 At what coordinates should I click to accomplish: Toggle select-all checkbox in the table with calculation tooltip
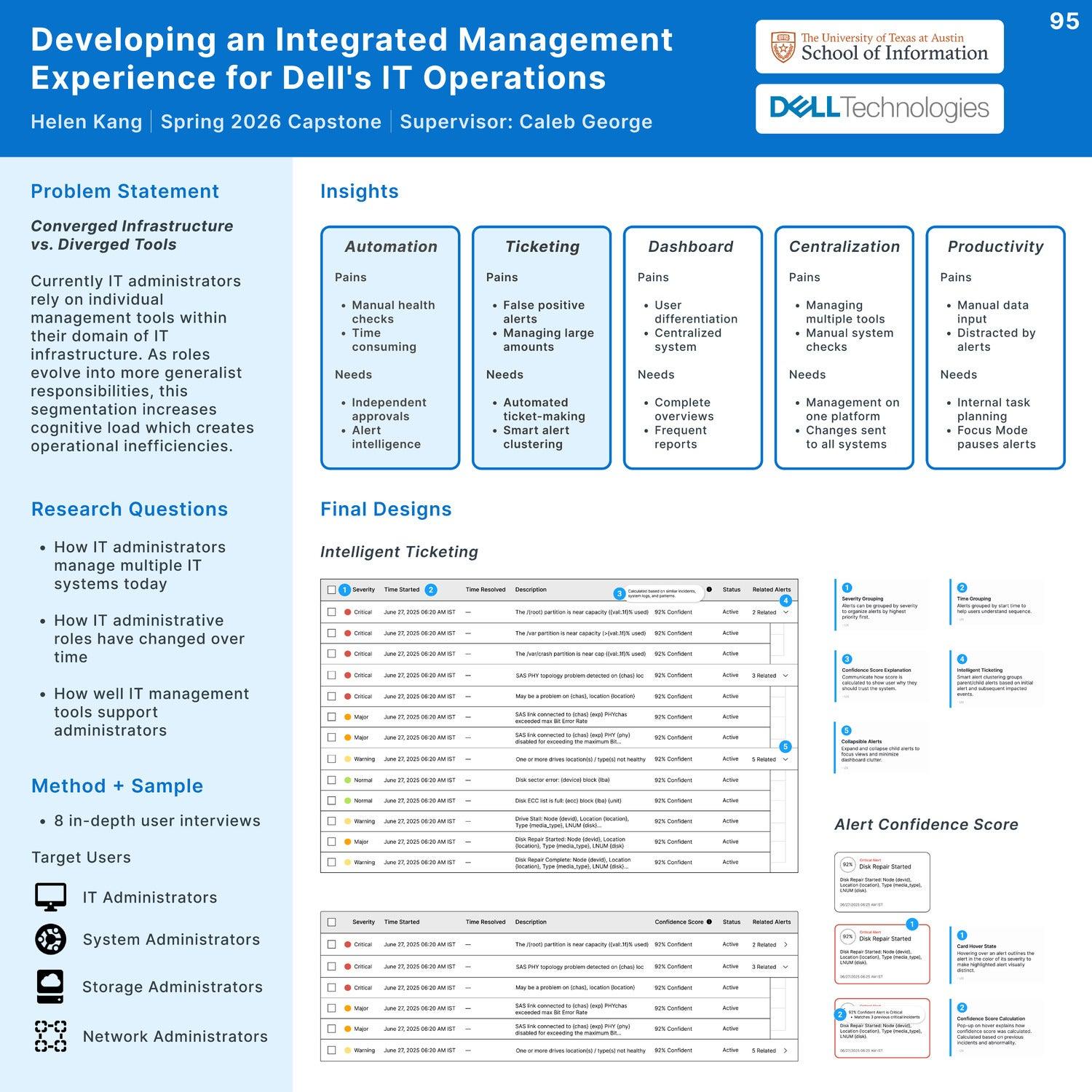pos(331,590)
